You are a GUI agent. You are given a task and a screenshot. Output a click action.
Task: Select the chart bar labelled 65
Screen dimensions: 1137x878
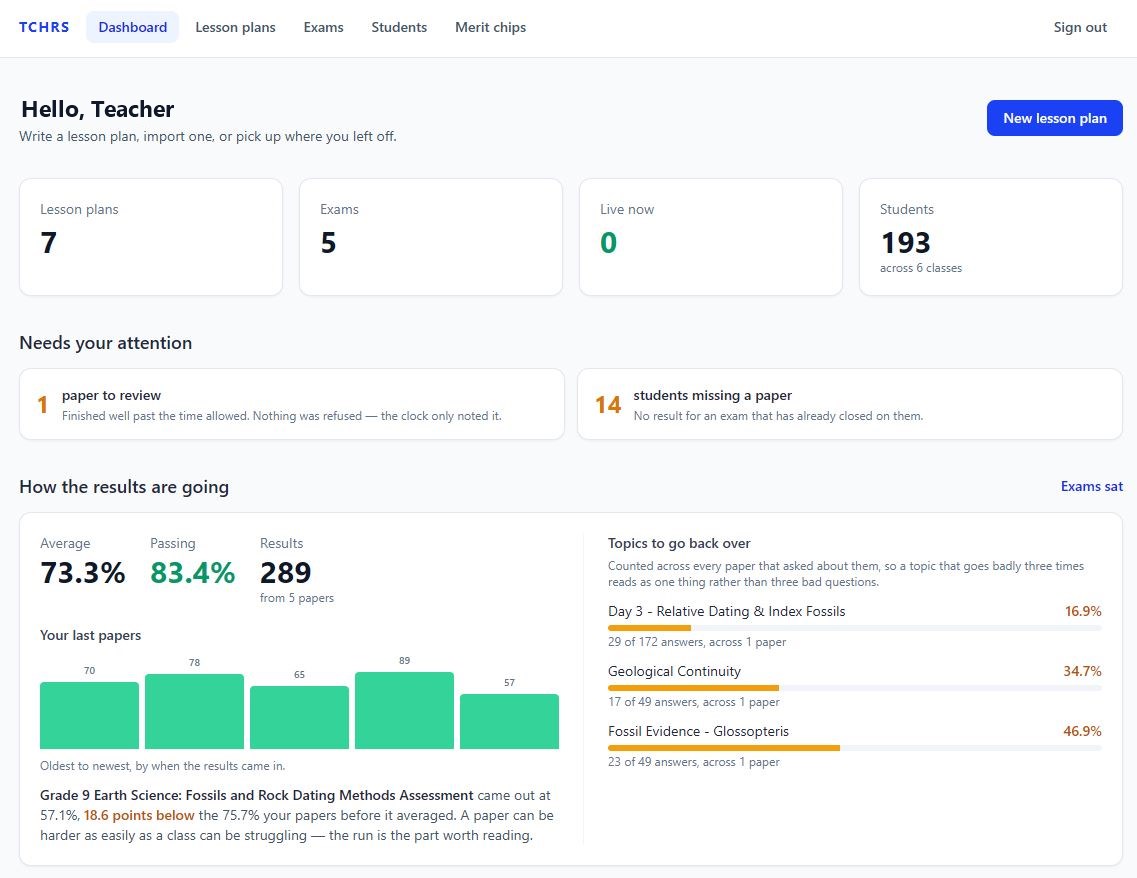pyautogui.click(x=299, y=717)
